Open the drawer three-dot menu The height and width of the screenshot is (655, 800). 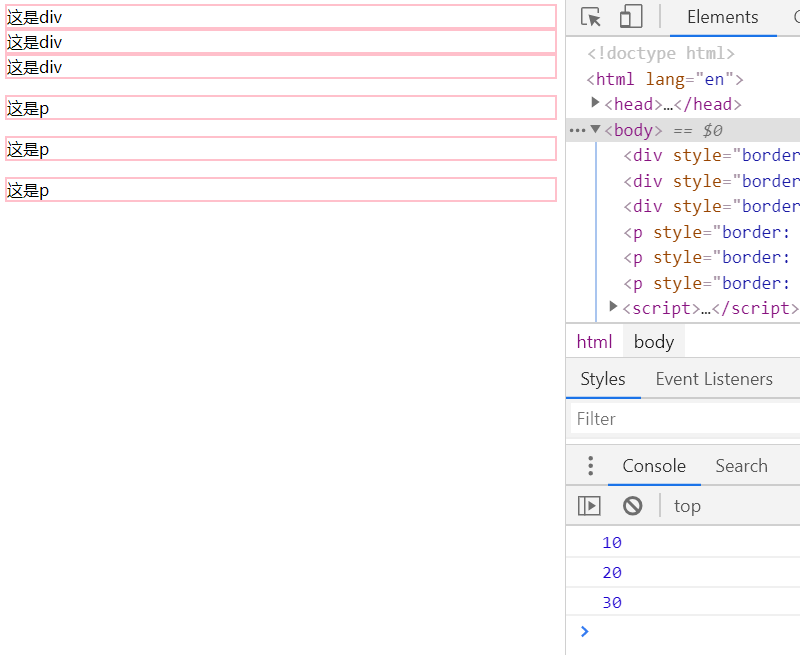click(590, 466)
